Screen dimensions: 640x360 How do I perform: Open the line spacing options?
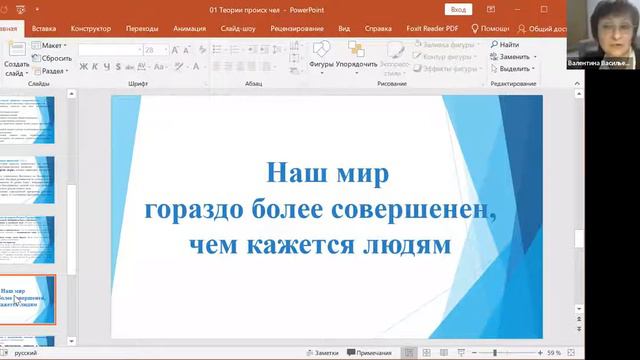pyautogui.click(x=278, y=50)
